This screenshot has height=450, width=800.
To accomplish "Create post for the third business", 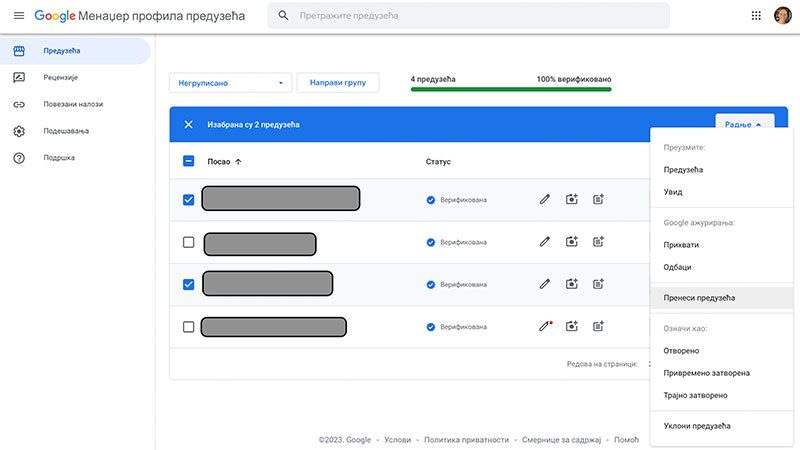I will 598,284.
